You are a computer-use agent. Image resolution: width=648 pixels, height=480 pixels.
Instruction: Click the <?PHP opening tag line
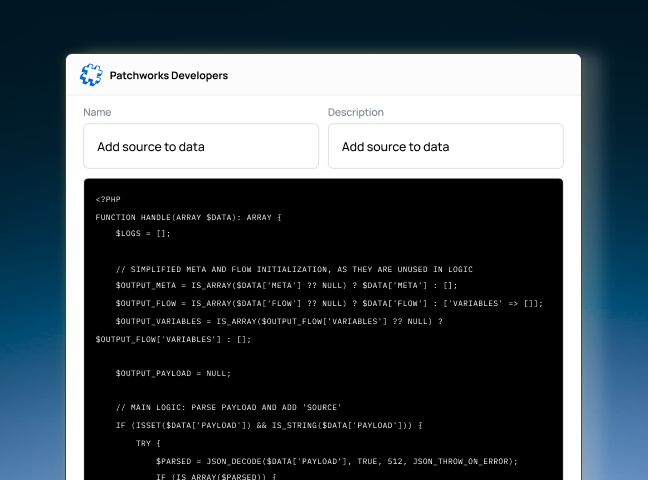pyautogui.click(x=108, y=199)
